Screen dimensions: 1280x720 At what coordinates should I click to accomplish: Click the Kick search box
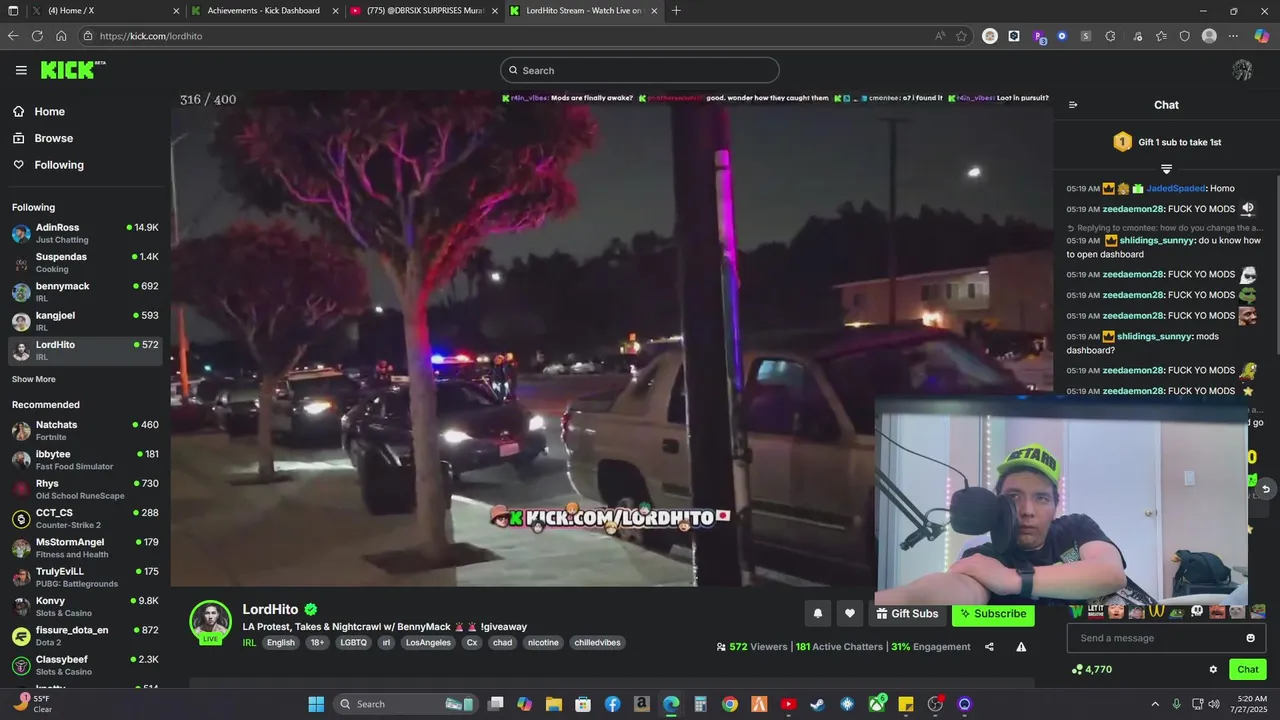pos(640,70)
